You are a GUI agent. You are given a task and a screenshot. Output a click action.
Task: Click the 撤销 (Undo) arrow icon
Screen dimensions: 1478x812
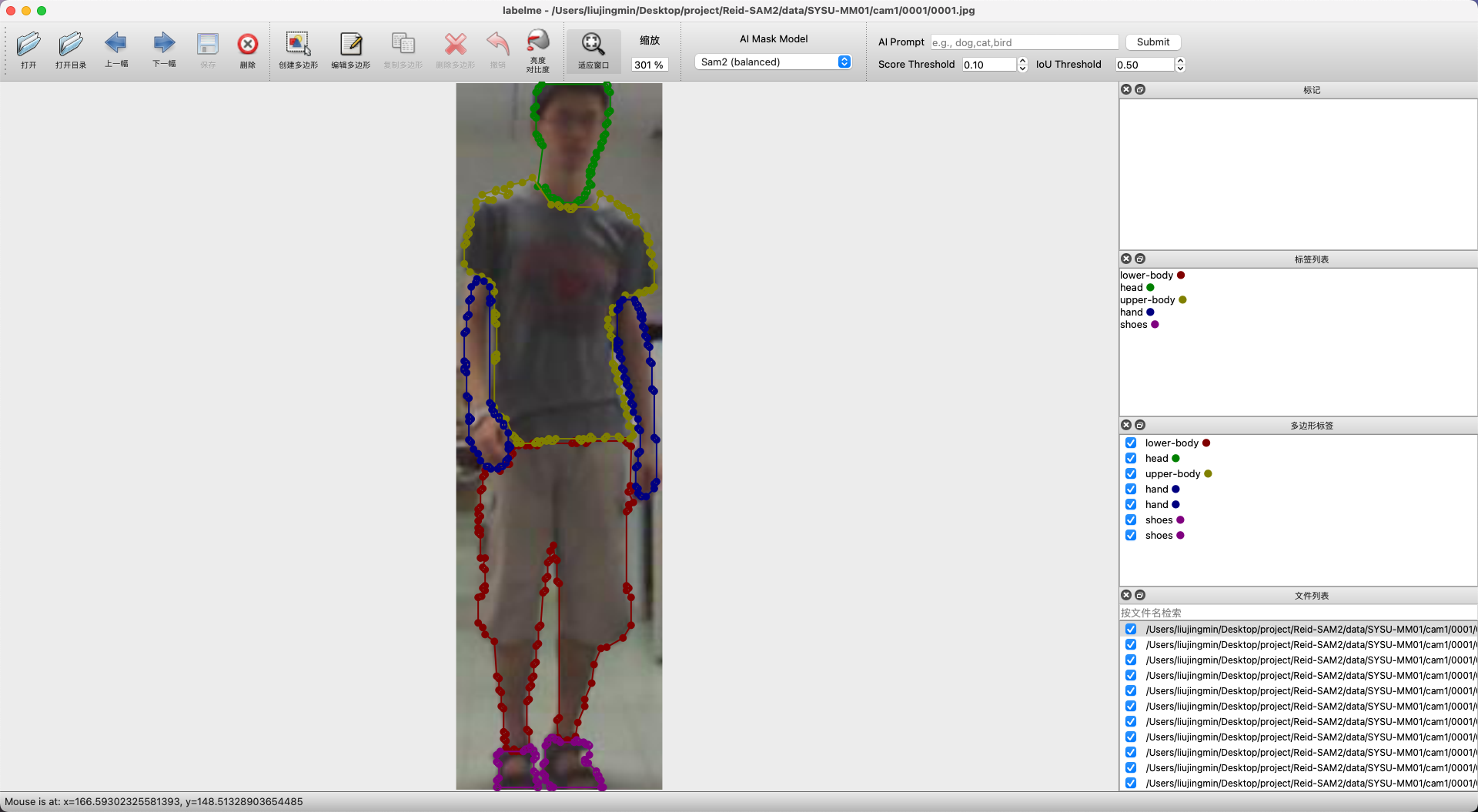pyautogui.click(x=498, y=44)
